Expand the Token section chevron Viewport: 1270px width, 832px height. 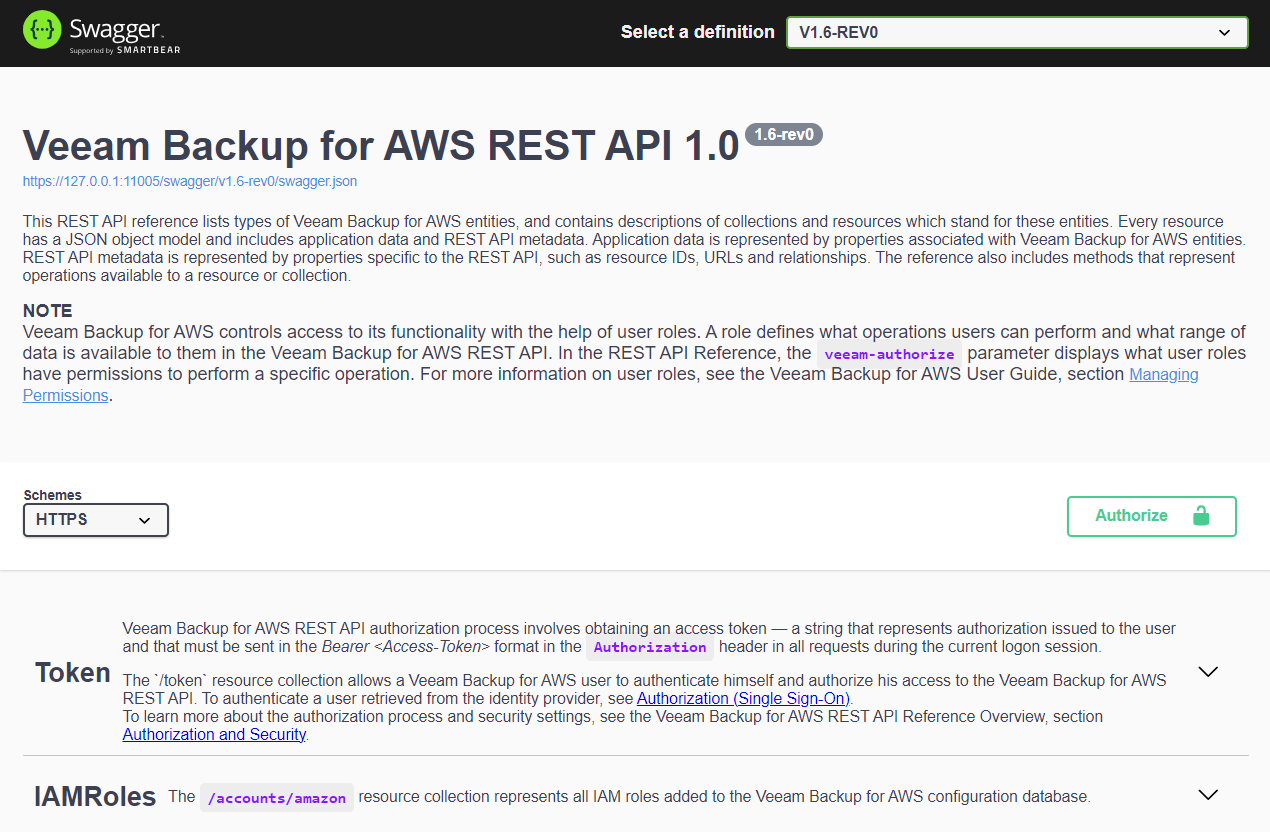tap(1208, 672)
